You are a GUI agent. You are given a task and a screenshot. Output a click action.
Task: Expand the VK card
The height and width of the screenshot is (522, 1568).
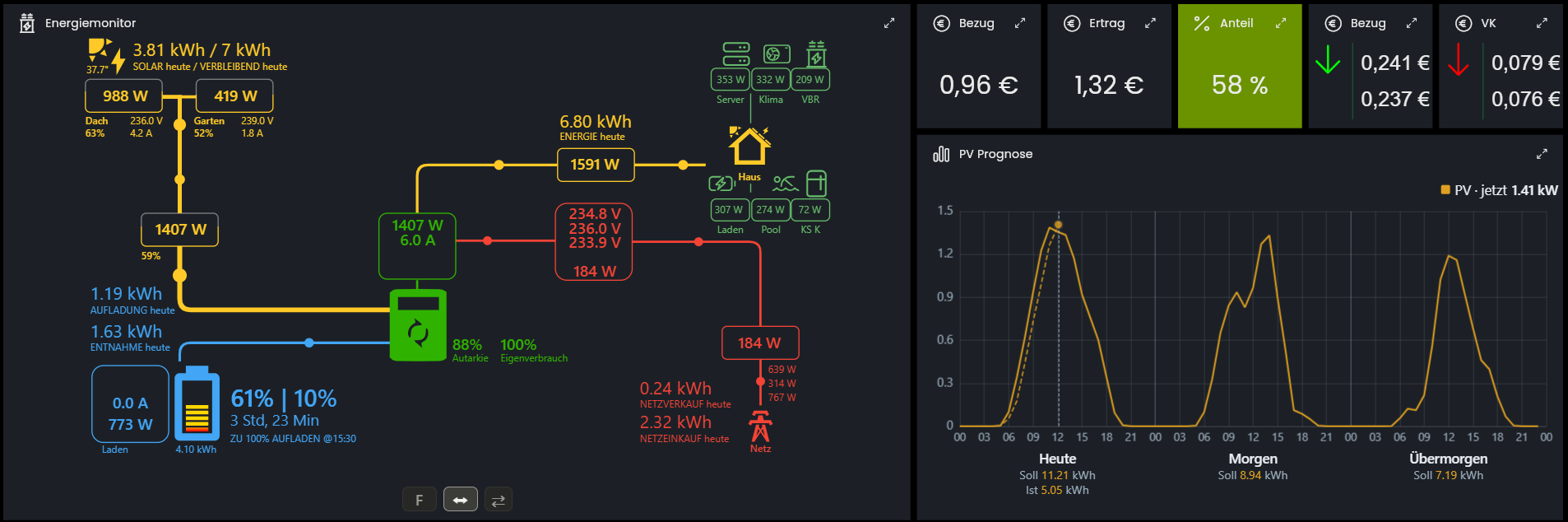click(x=1542, y=23)
